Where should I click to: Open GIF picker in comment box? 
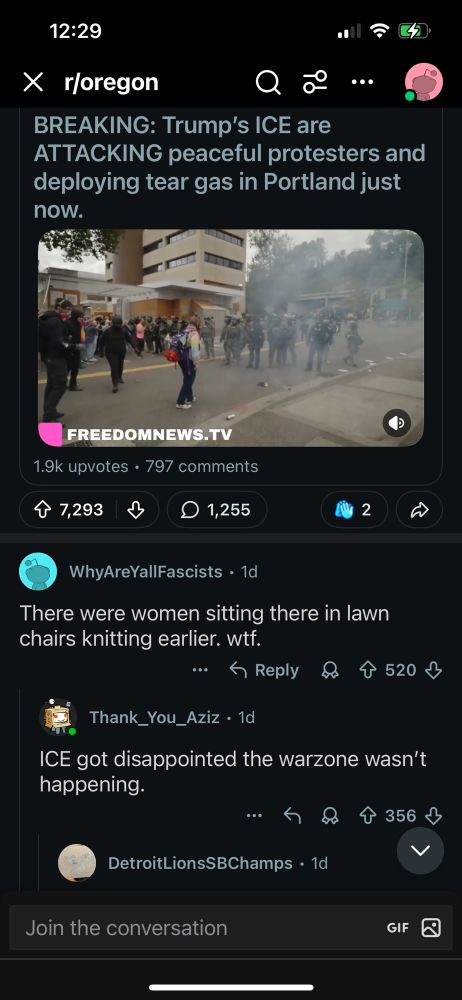[398, 928]
